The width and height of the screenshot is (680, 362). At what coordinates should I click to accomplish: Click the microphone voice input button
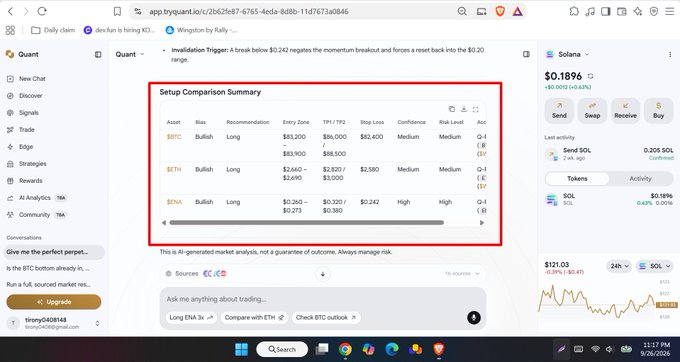point(474,318)
